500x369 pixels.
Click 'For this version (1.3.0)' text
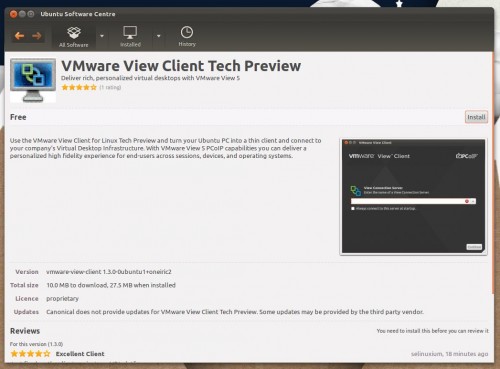tap(36, 344)
